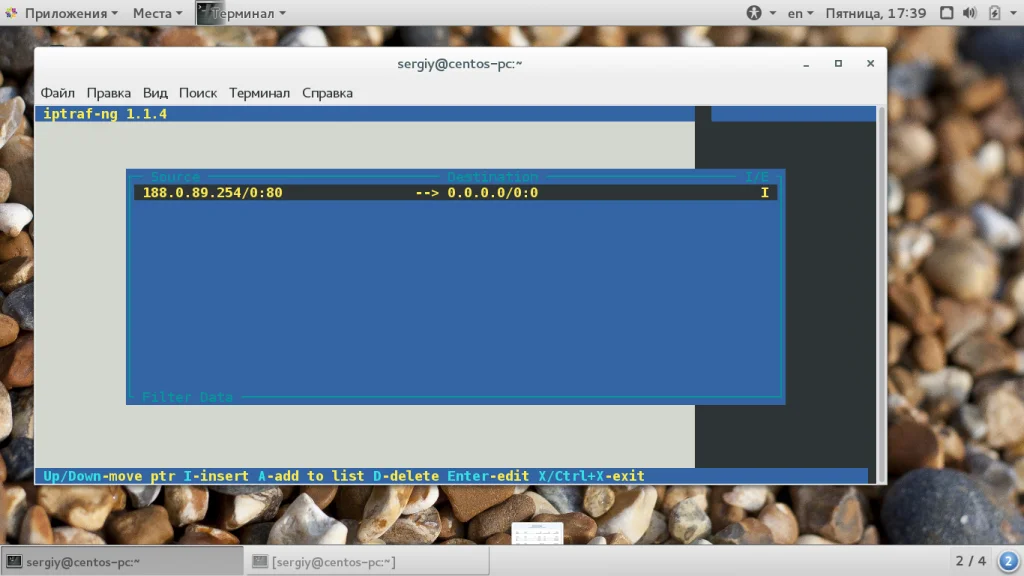Open the Правка menu

[108, 93]
